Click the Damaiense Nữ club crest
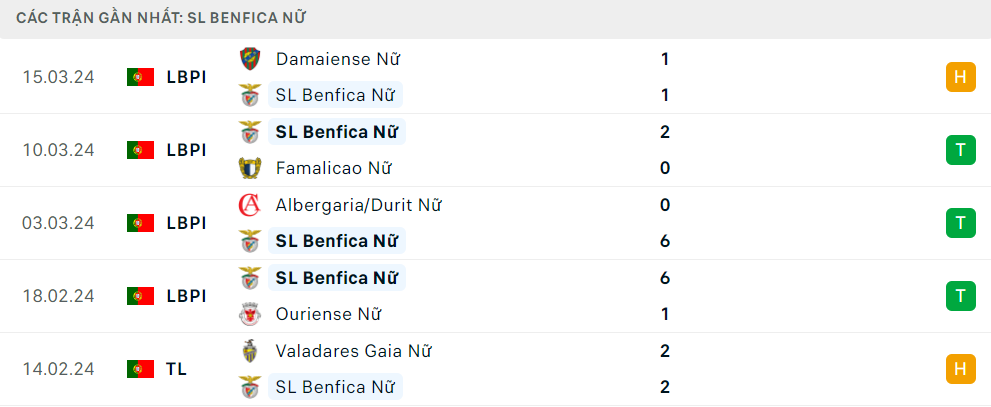Image resolution: width=991 pixels, height=407 pixels. (250, 59)
